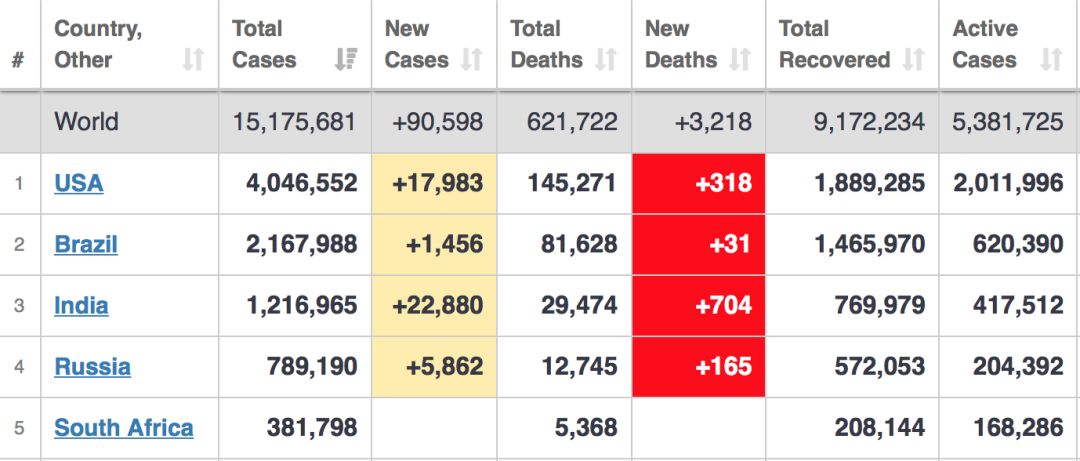Open the South Africa country link
This screenshot has width=1080, height=461.
tap(124, 428)
